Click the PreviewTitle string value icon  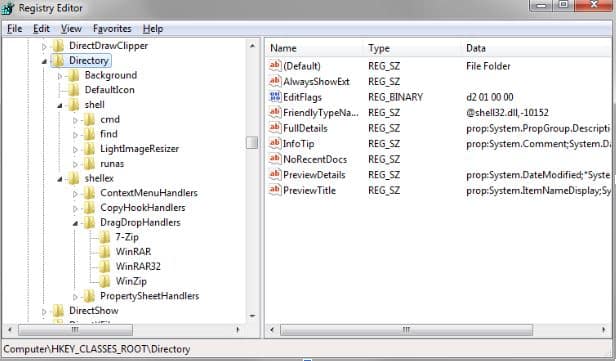point(275,190)
